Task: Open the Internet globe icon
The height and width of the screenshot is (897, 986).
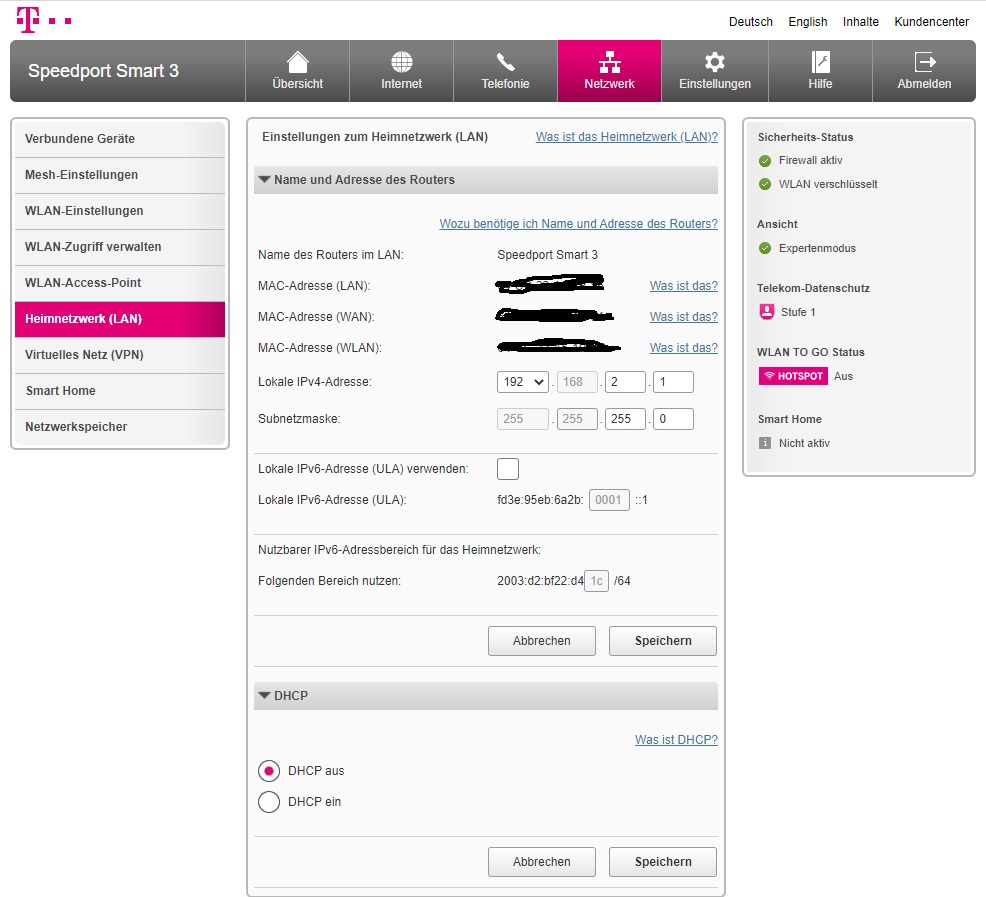Action: (x=401, y=62)
